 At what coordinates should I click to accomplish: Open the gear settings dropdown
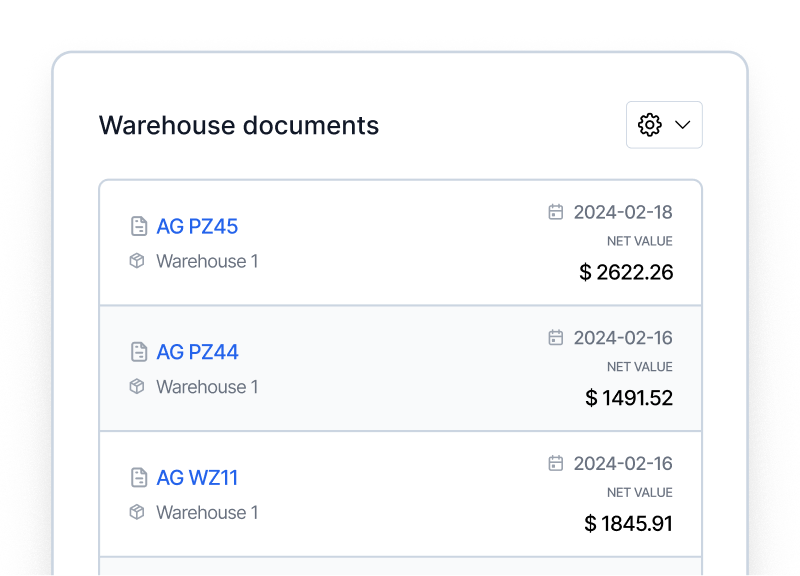[x=664, y=125]
